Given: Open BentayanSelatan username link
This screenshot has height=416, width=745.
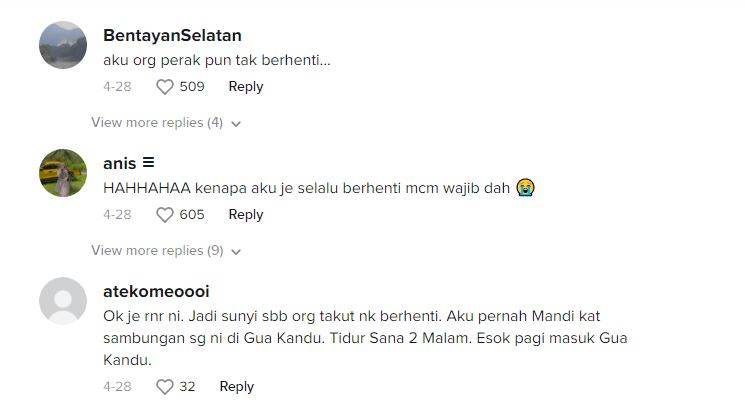Looking at the screenshot, I should 172,35.
